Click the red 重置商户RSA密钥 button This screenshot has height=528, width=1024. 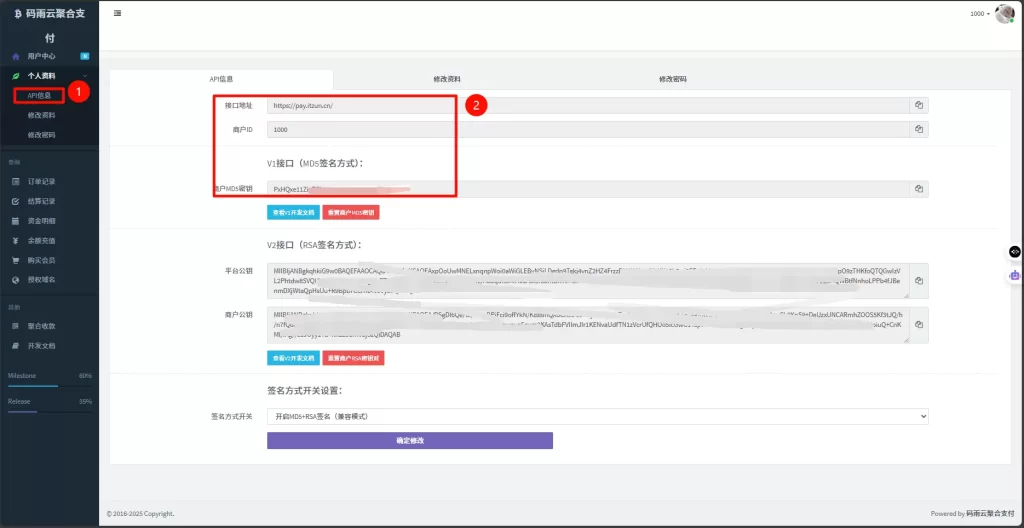coord(353,357)
